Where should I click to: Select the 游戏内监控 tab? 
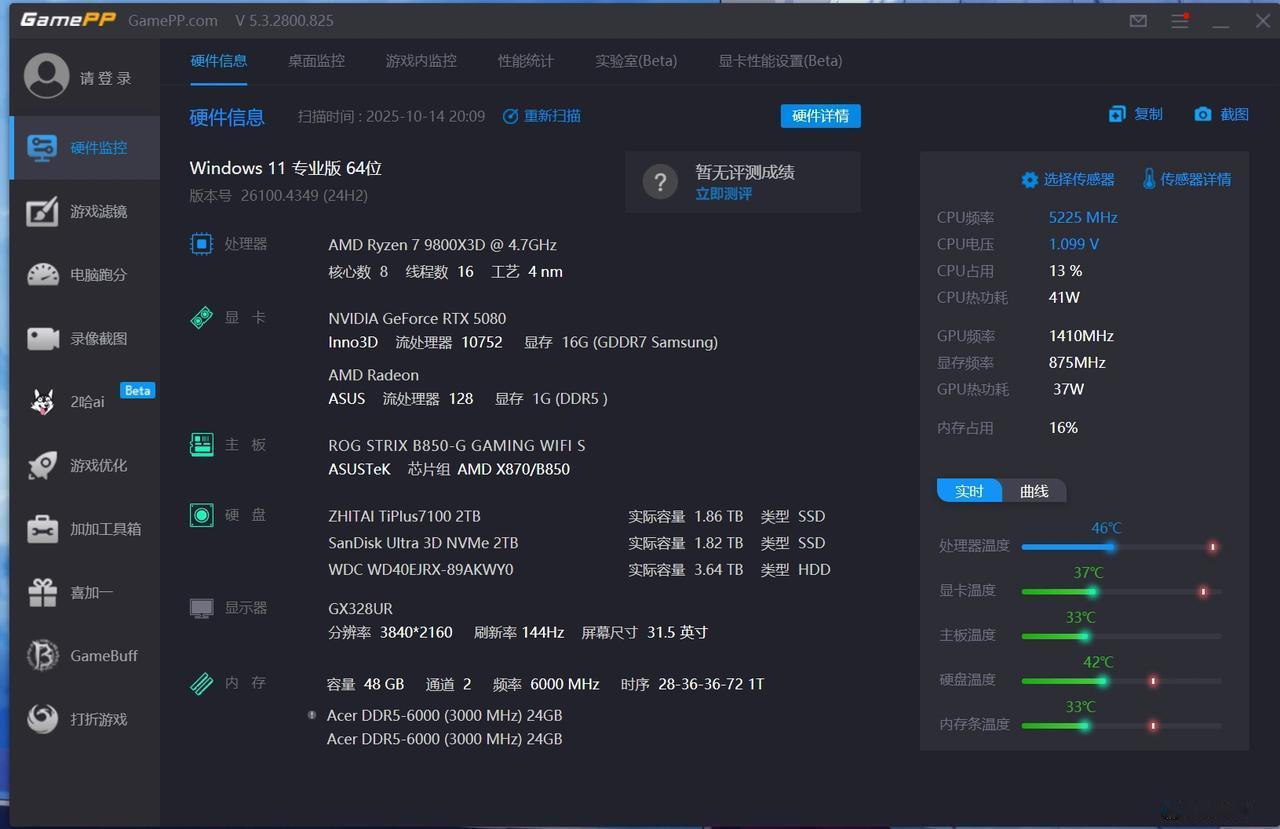[x=421, y=61]
